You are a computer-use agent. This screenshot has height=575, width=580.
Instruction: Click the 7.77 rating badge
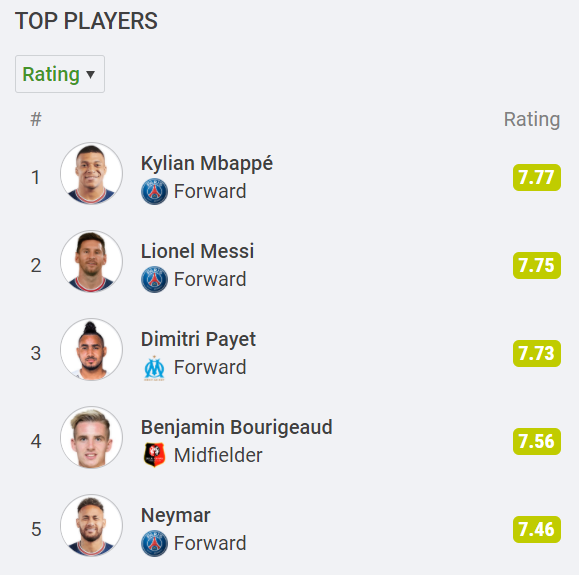pyautogui.click(x=537, y=178)
